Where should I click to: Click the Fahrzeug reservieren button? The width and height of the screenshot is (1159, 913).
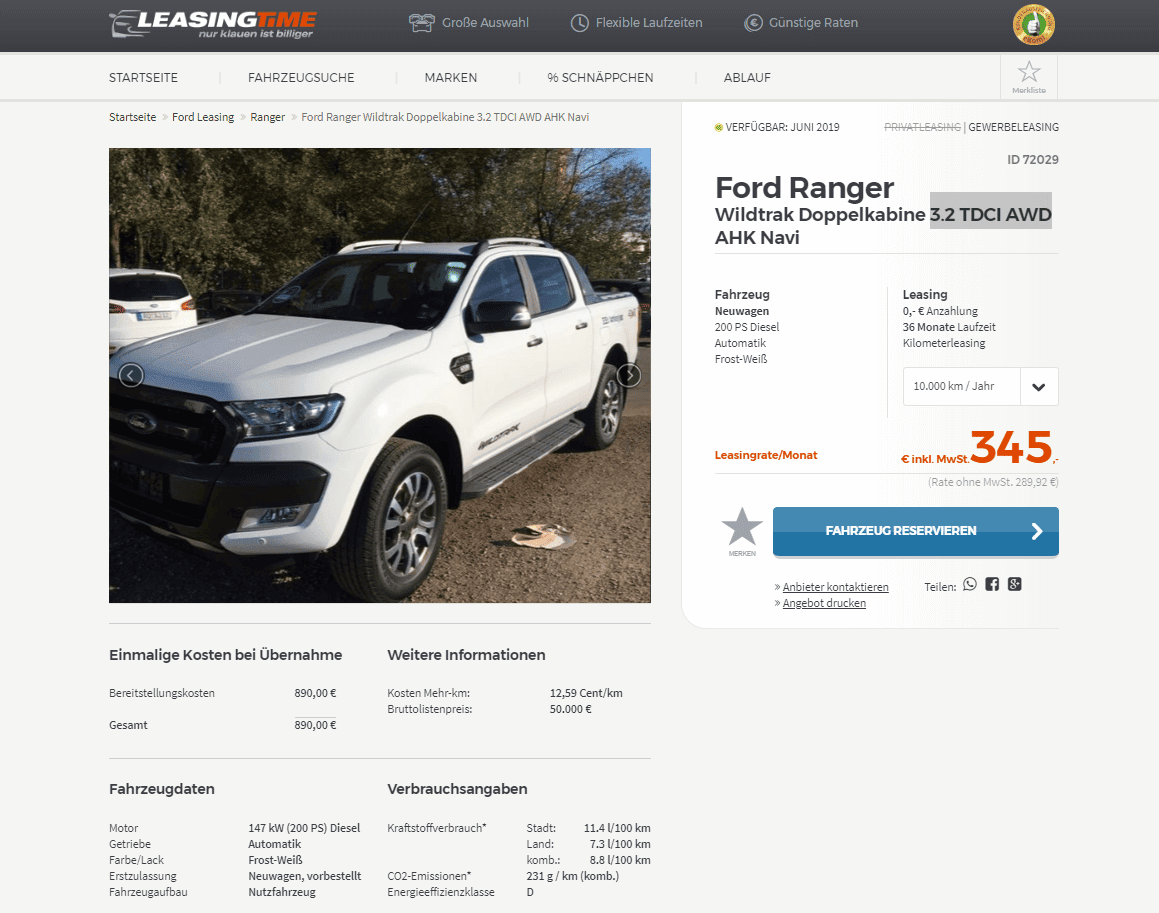coord(916,532)
